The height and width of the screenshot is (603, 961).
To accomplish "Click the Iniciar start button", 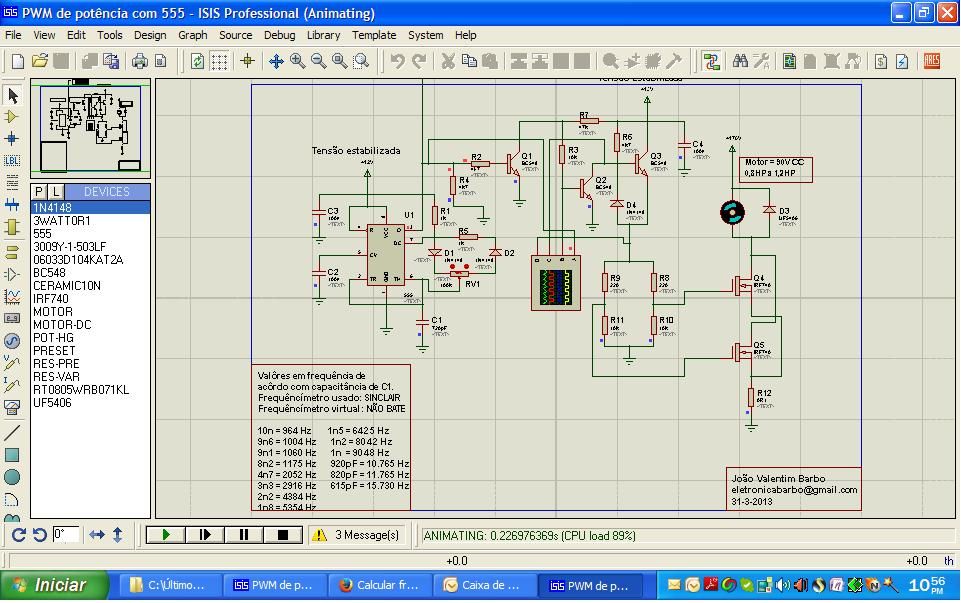I will click(x=55, y=585).
